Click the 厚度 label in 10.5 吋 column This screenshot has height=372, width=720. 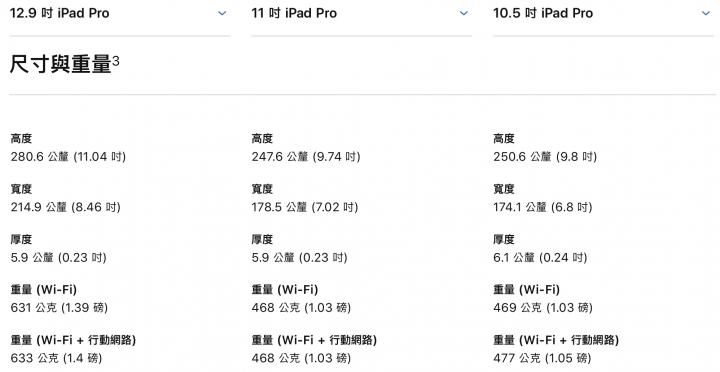pos(504,240)
